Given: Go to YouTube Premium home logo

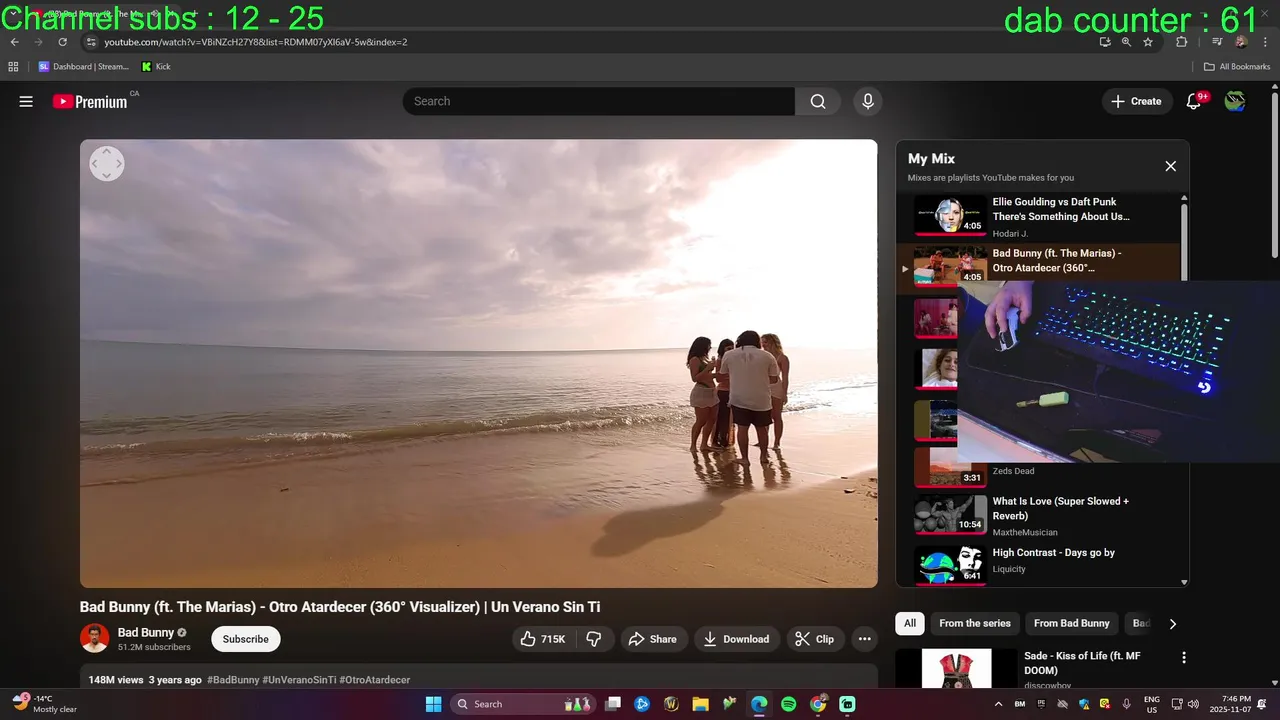Looking at the screenshot, I should click(90, 101).
